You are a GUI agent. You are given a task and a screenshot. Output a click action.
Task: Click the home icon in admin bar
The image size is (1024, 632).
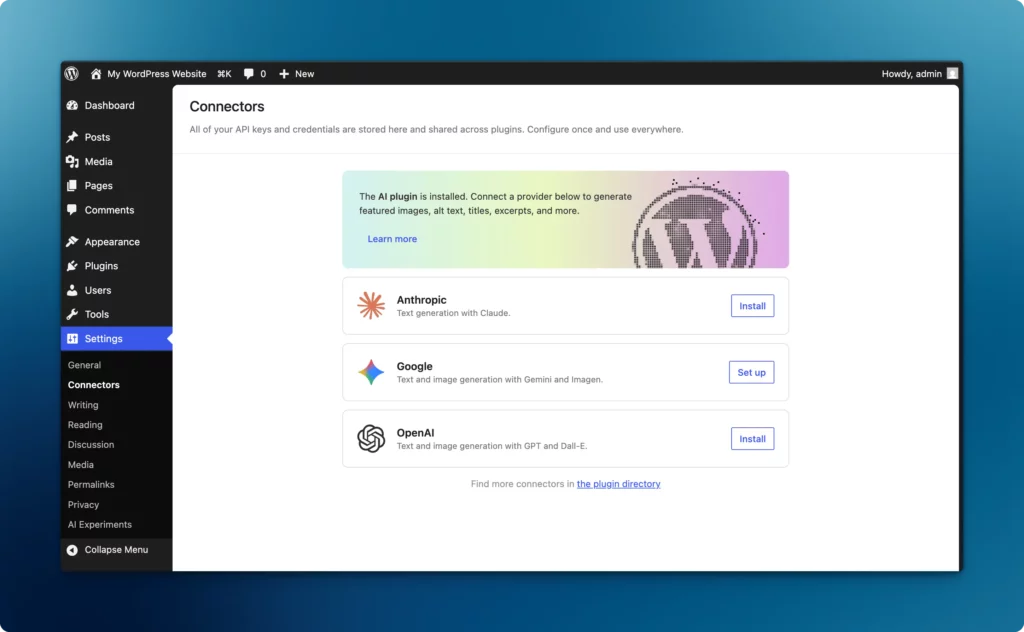point(96,74)
